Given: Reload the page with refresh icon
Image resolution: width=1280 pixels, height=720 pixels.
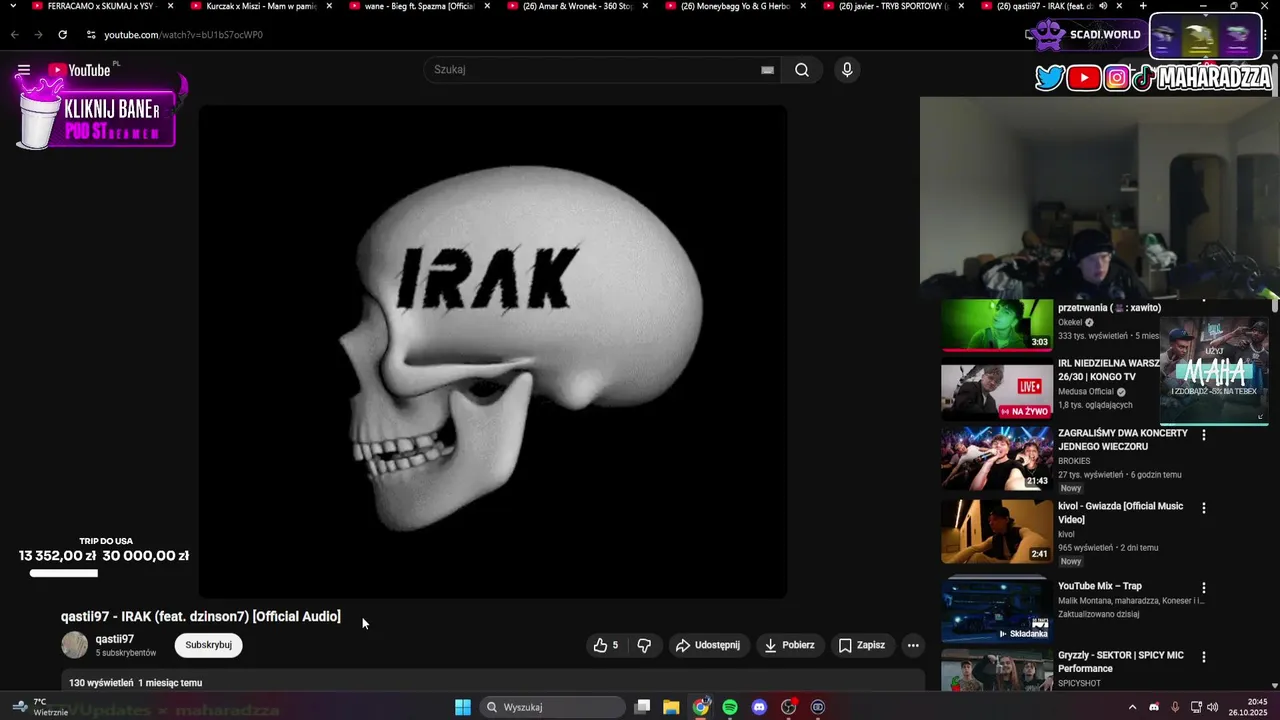Looking at the screenshot, I should 62,34.
